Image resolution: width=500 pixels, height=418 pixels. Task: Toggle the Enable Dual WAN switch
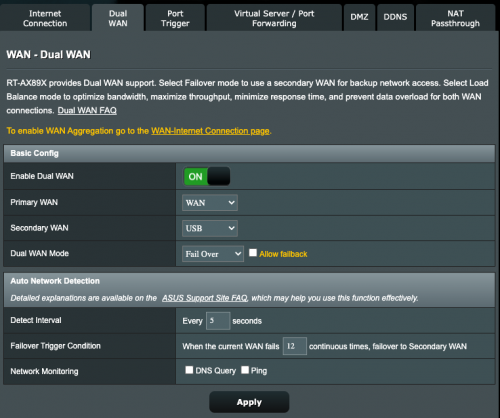(207, 176)
